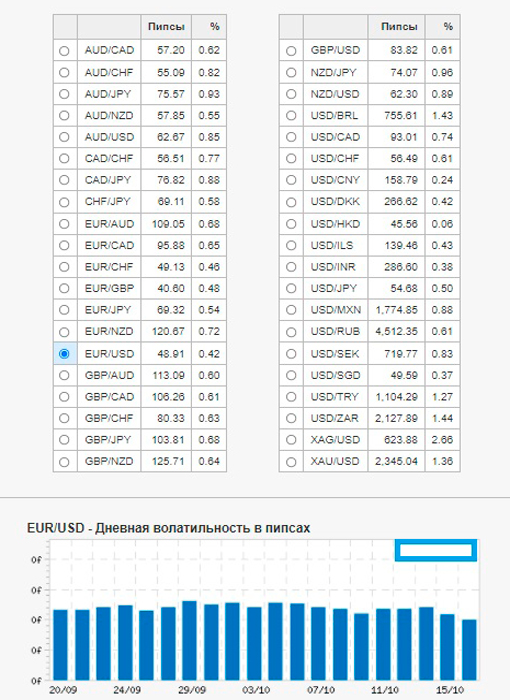This screenshot has height=700, width=510.
Task: Select the USD/TRY radio option
Action: 291,397
